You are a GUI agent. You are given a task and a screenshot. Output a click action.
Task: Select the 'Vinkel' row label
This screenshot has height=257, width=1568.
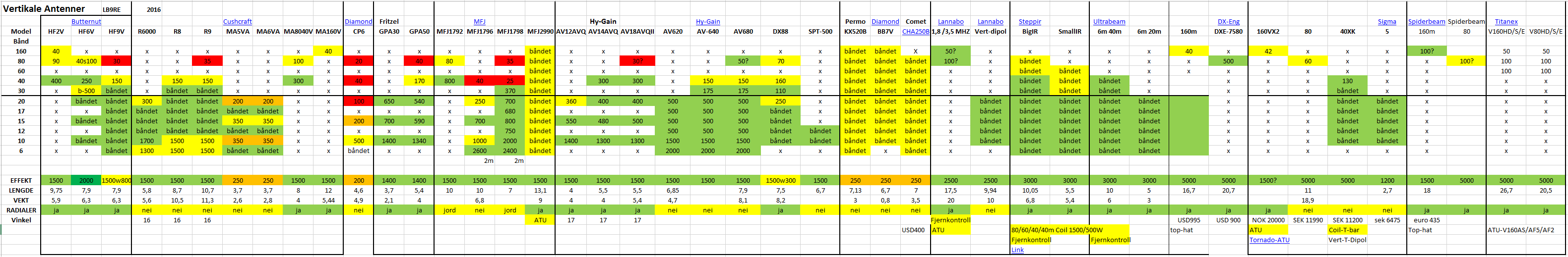coord(21,220)
